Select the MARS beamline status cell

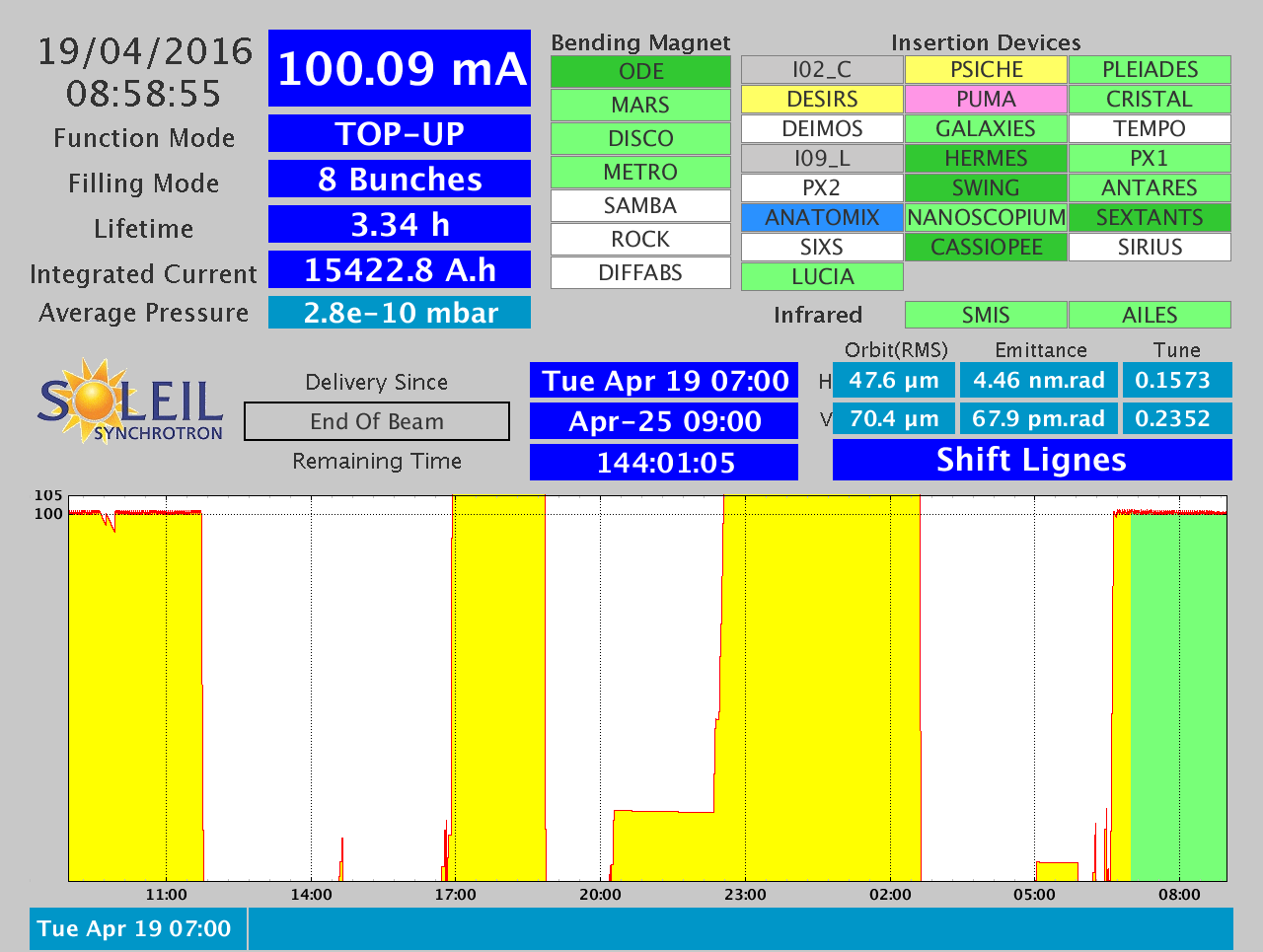point(640,106)
